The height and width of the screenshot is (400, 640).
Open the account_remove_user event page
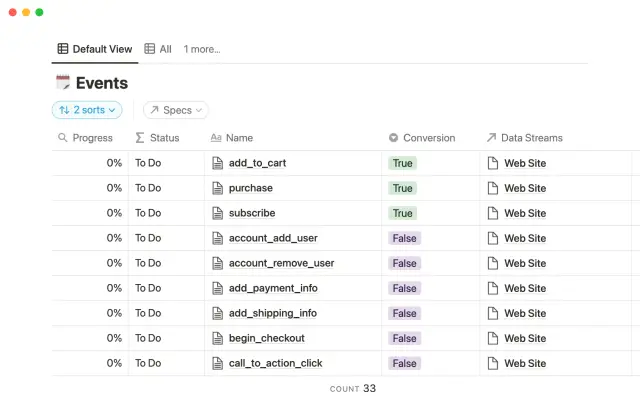coord(281,263)
